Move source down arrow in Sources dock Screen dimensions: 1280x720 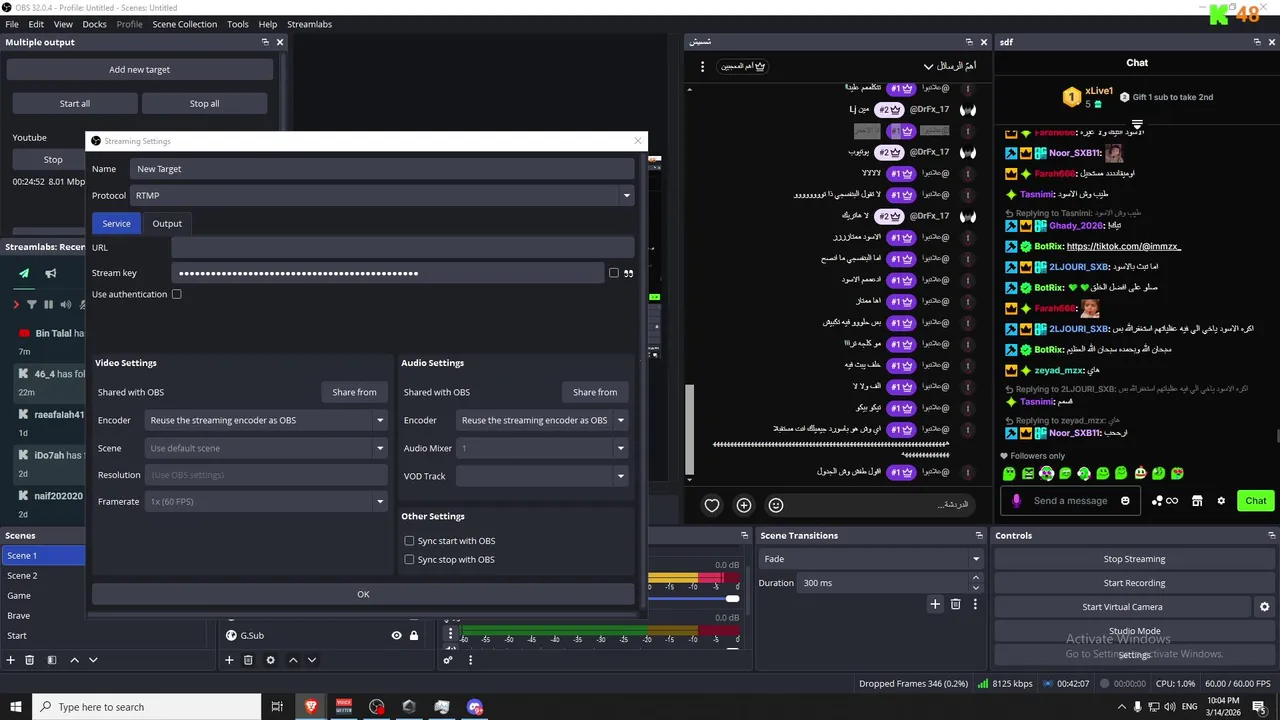click(x=312, y=660)
